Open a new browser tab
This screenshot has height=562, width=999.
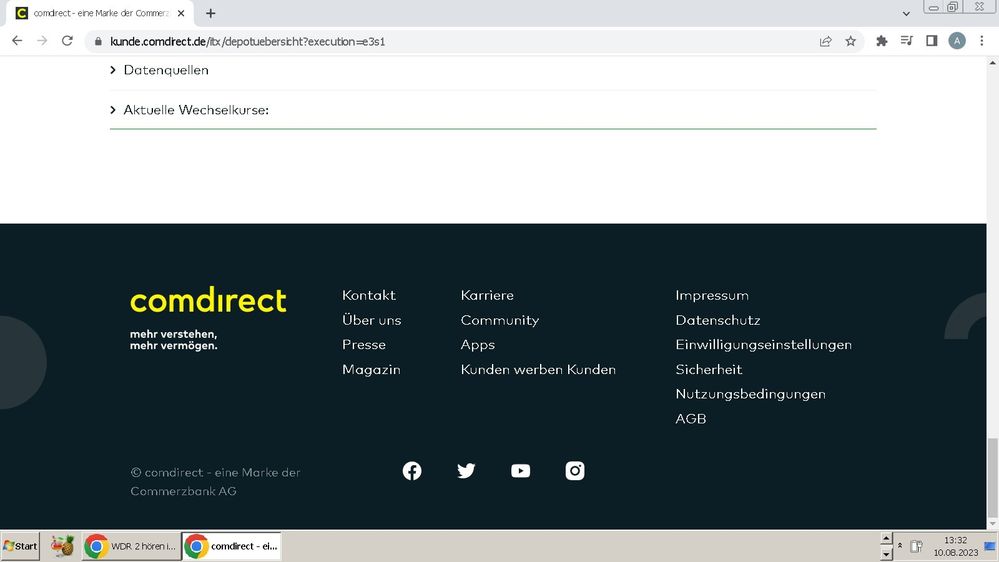210,13
